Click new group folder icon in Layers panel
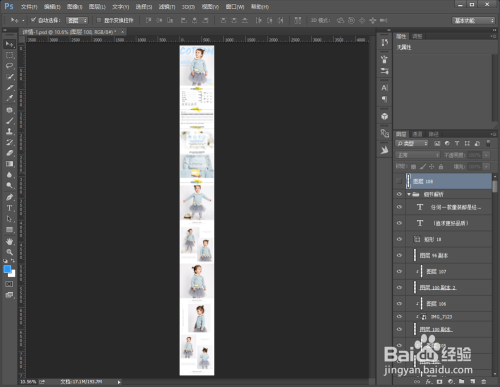500x387 pixels. point(462,381)
